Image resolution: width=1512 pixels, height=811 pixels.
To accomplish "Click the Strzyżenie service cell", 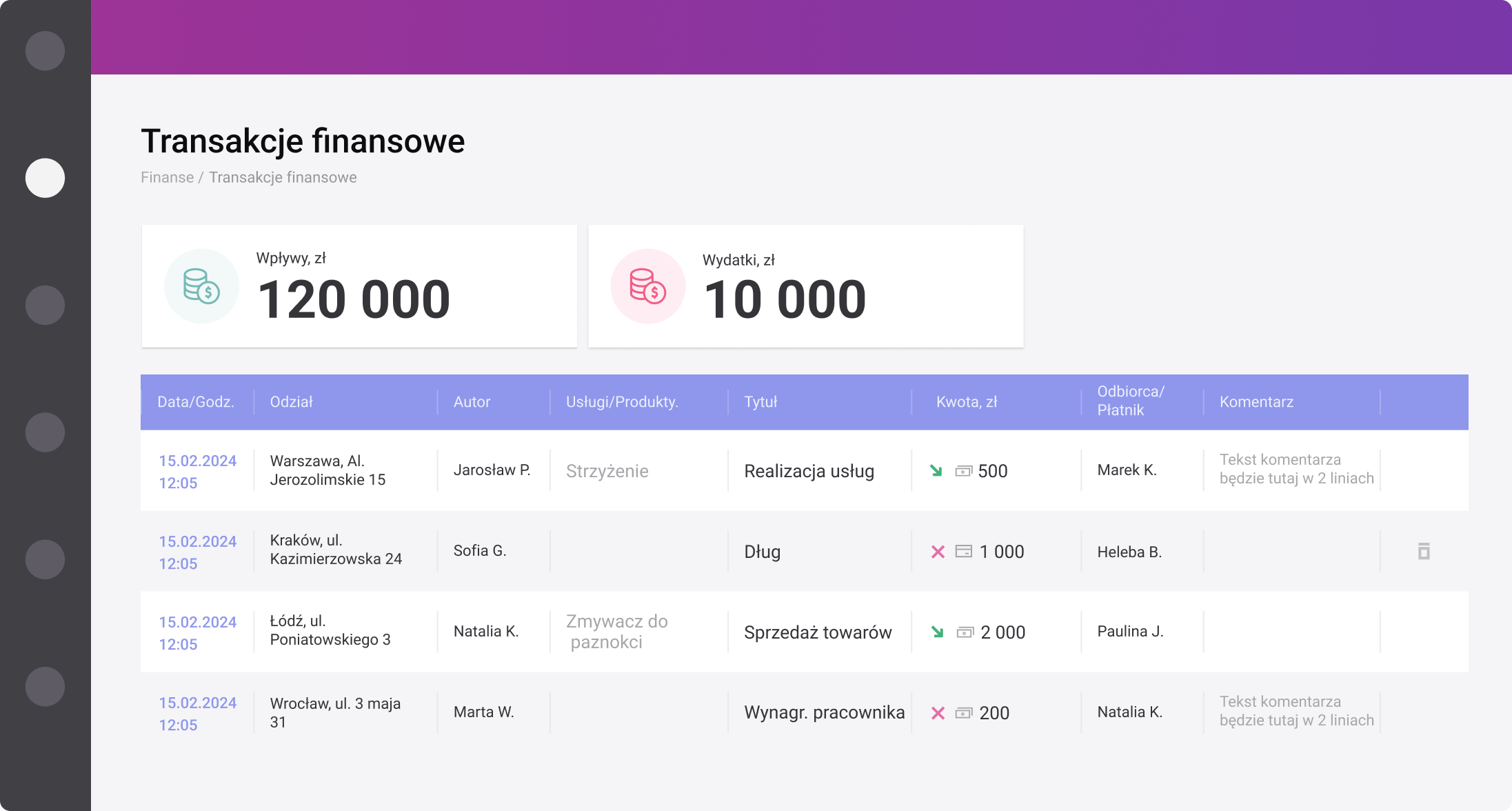I will coord(607,471).
